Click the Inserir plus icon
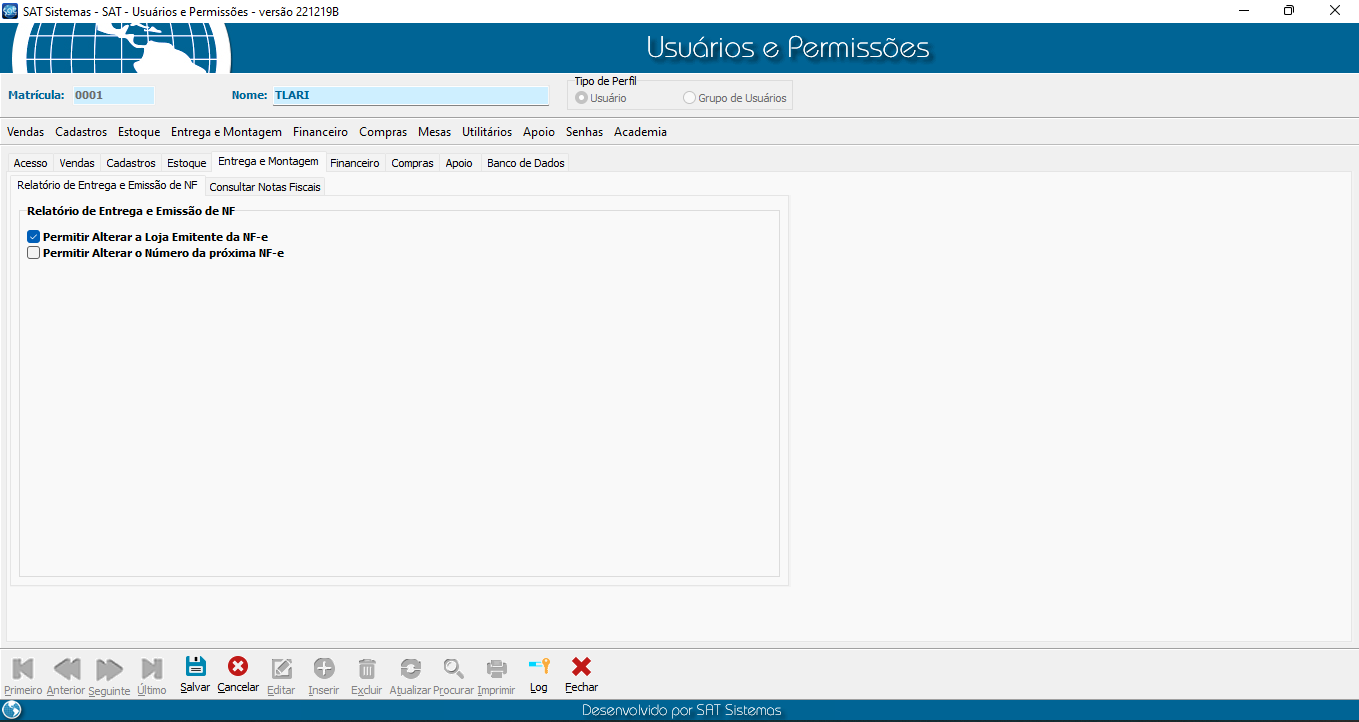 pyautogui.click(x=324, y=668)
